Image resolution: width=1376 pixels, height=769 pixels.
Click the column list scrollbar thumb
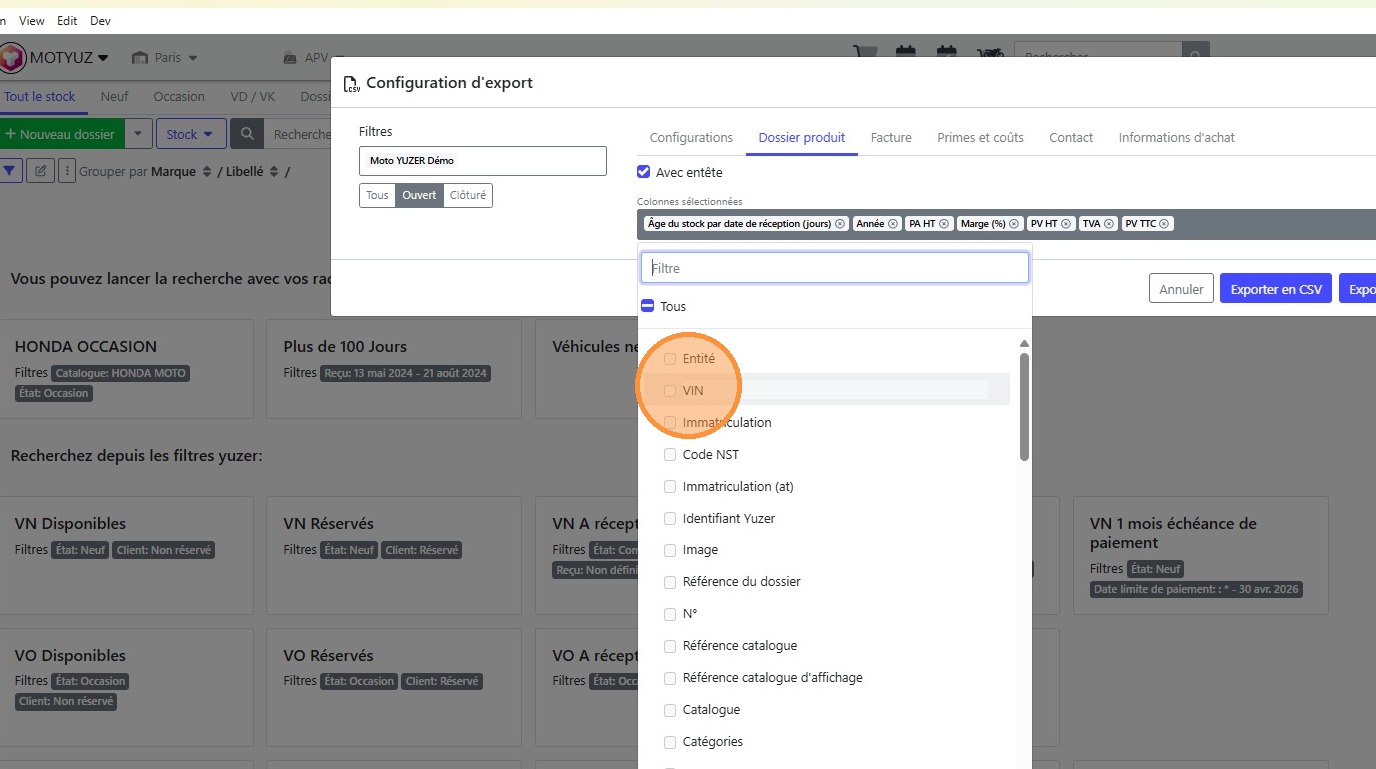pyautogui.click(x=1024, y=407)
